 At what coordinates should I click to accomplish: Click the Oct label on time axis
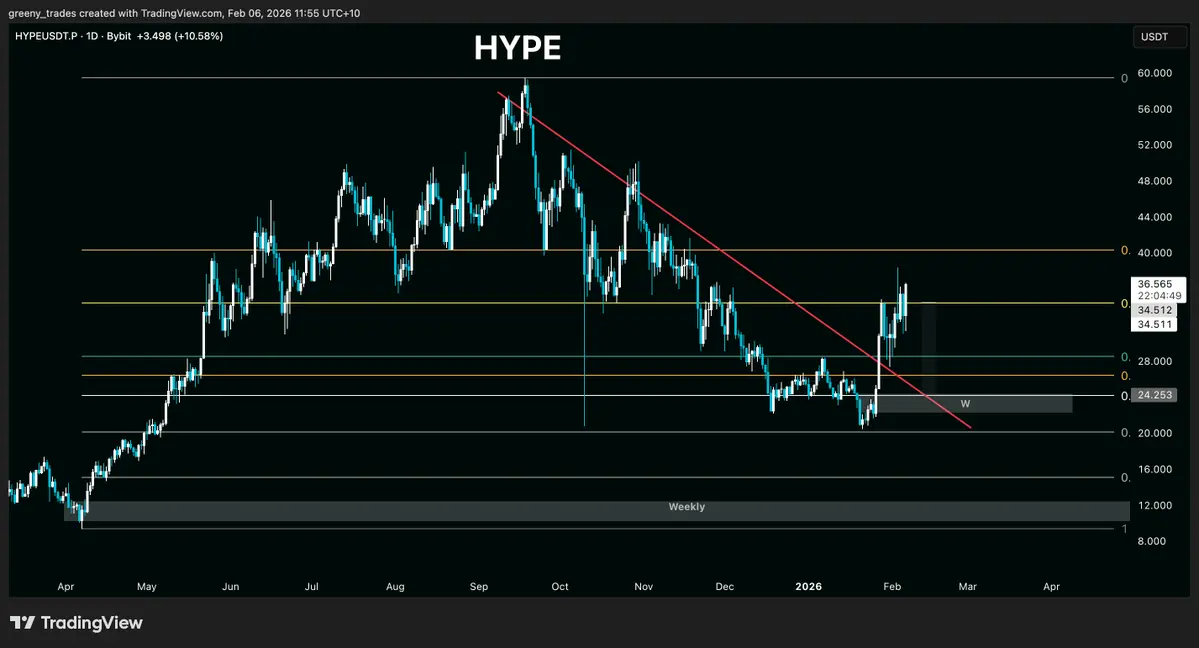pos(560,587)
